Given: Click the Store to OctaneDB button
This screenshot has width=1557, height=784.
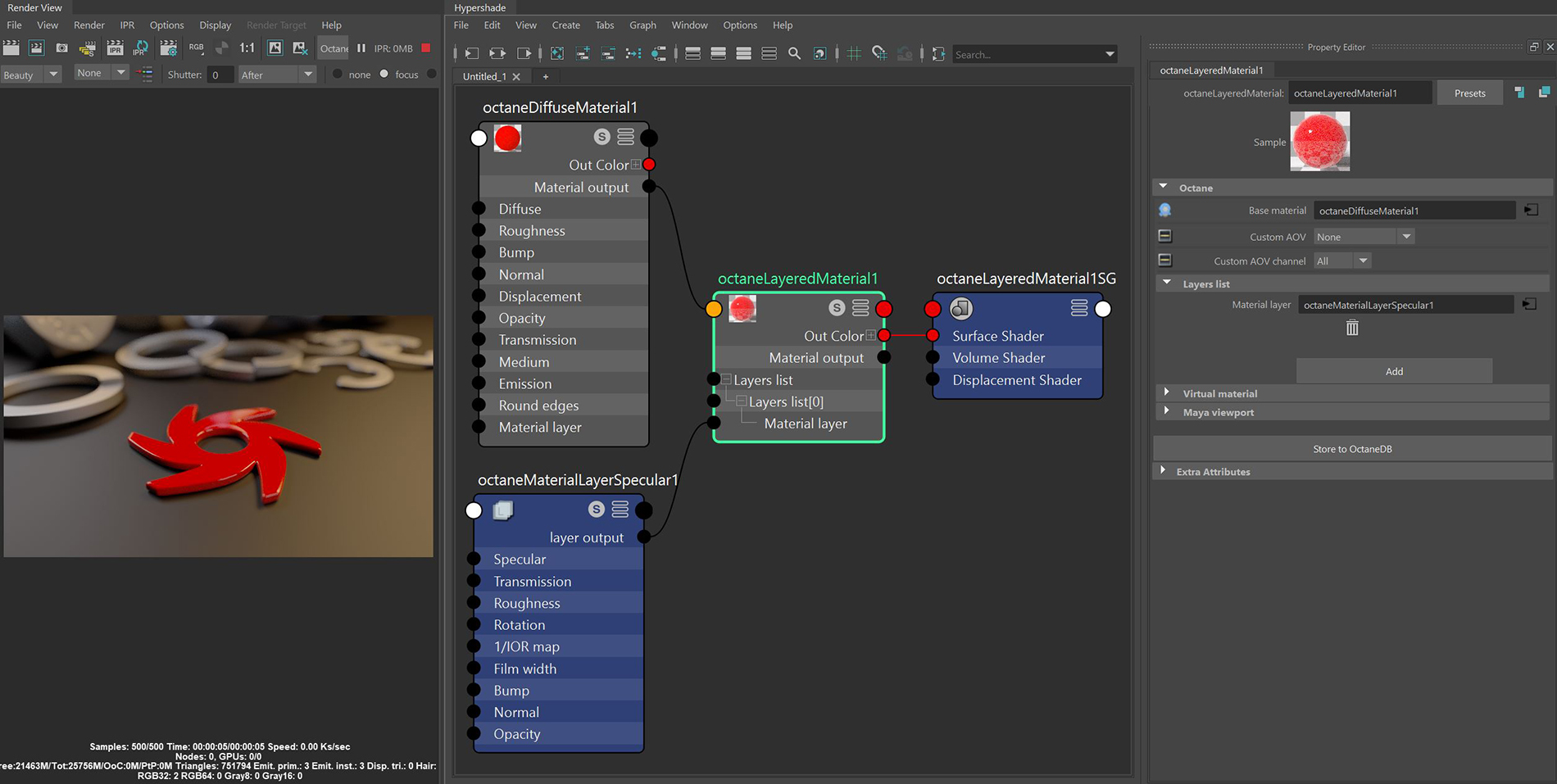Looking at the screenshot, I should (1352, 449).
